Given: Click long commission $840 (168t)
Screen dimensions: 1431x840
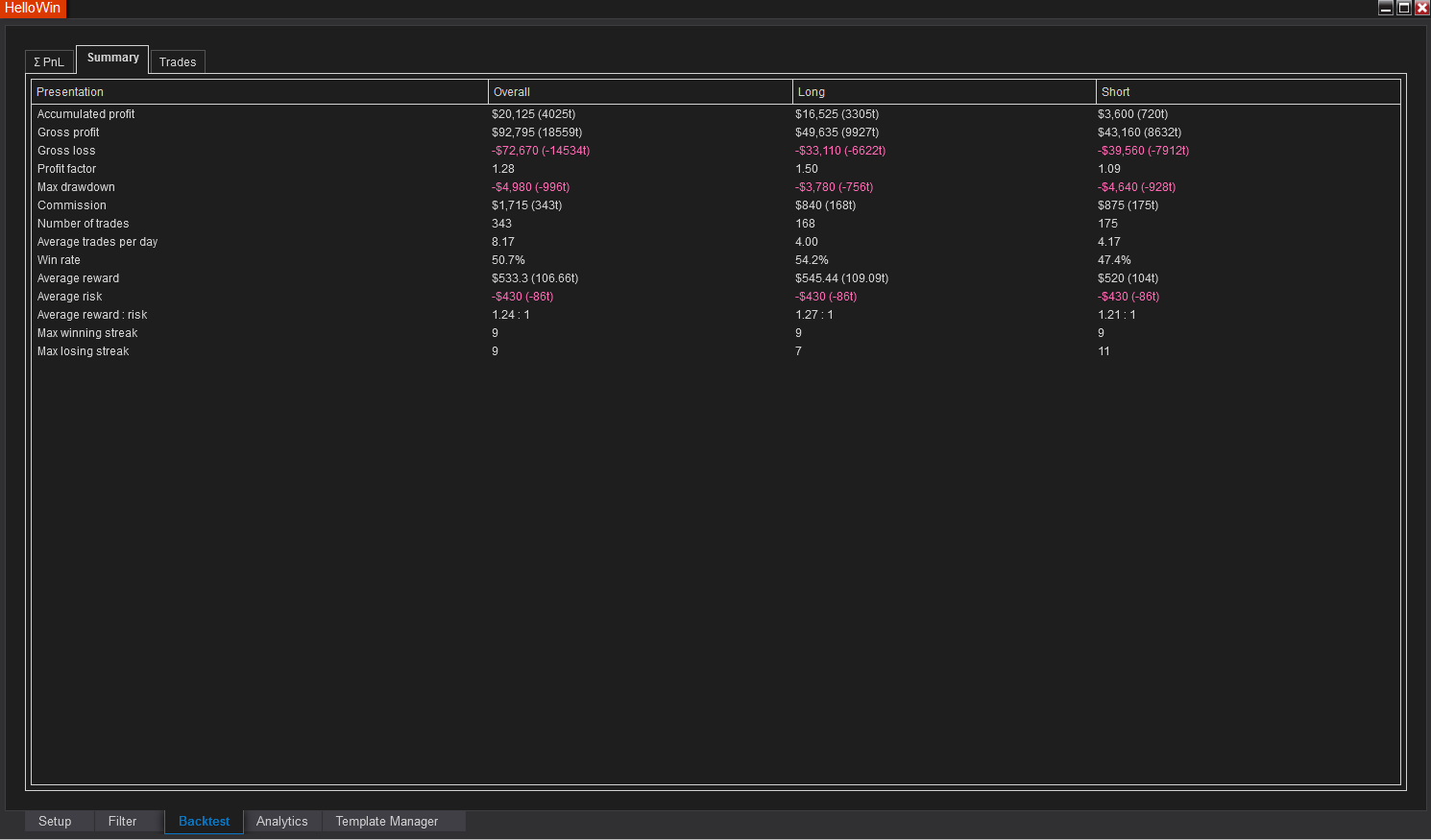Looking at the screenshot, I should pos(826,205).
